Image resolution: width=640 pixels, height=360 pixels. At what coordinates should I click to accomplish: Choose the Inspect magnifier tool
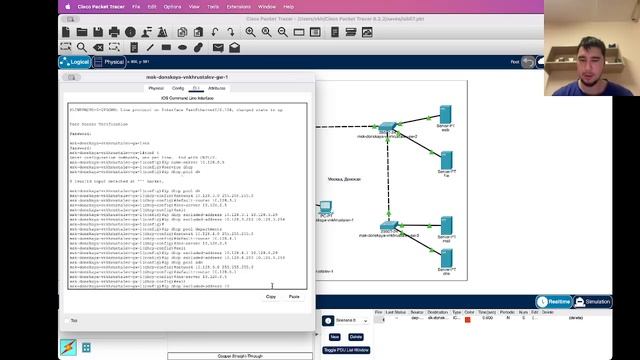click(x=82, y=47)
